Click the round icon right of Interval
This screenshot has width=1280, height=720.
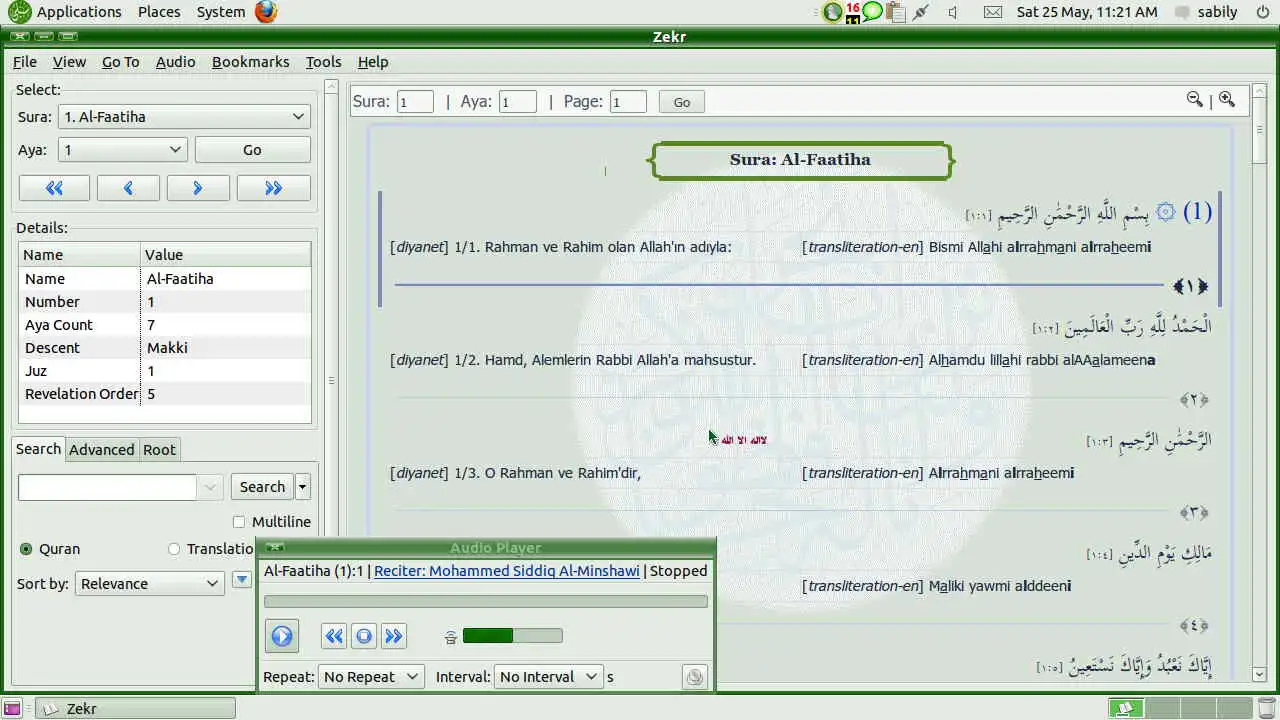[695, 677]
